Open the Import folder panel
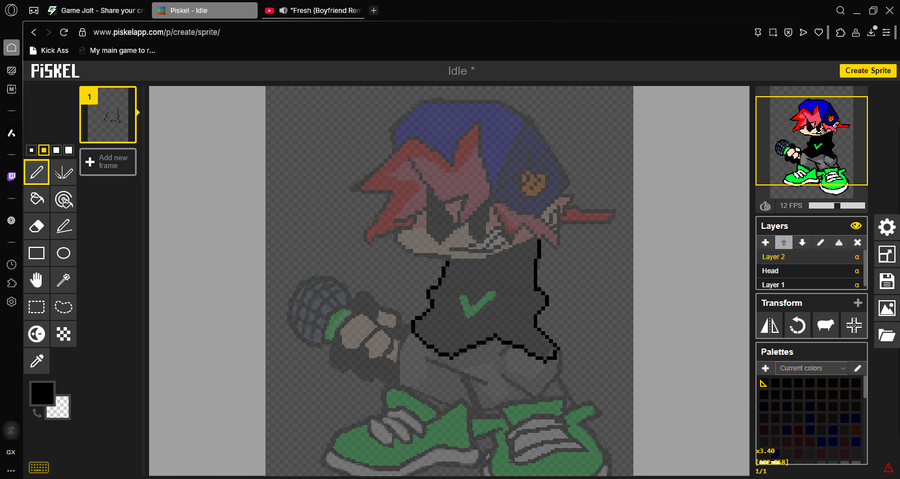 887,335
